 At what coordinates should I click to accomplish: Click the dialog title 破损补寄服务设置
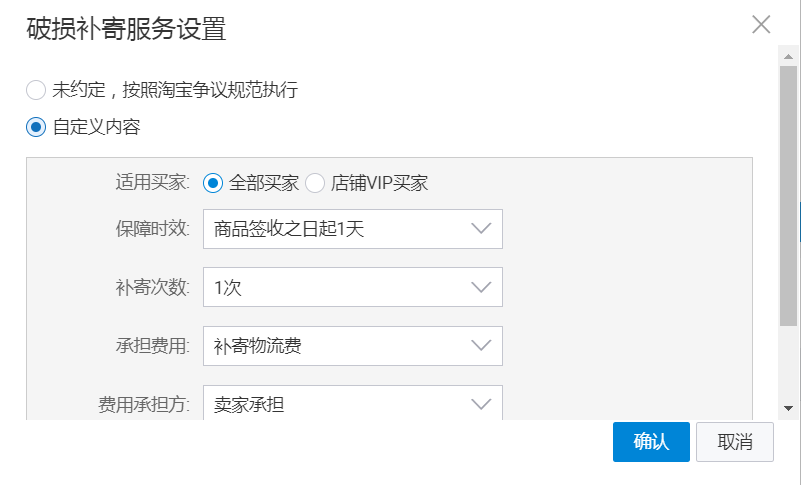pos(125,29)
